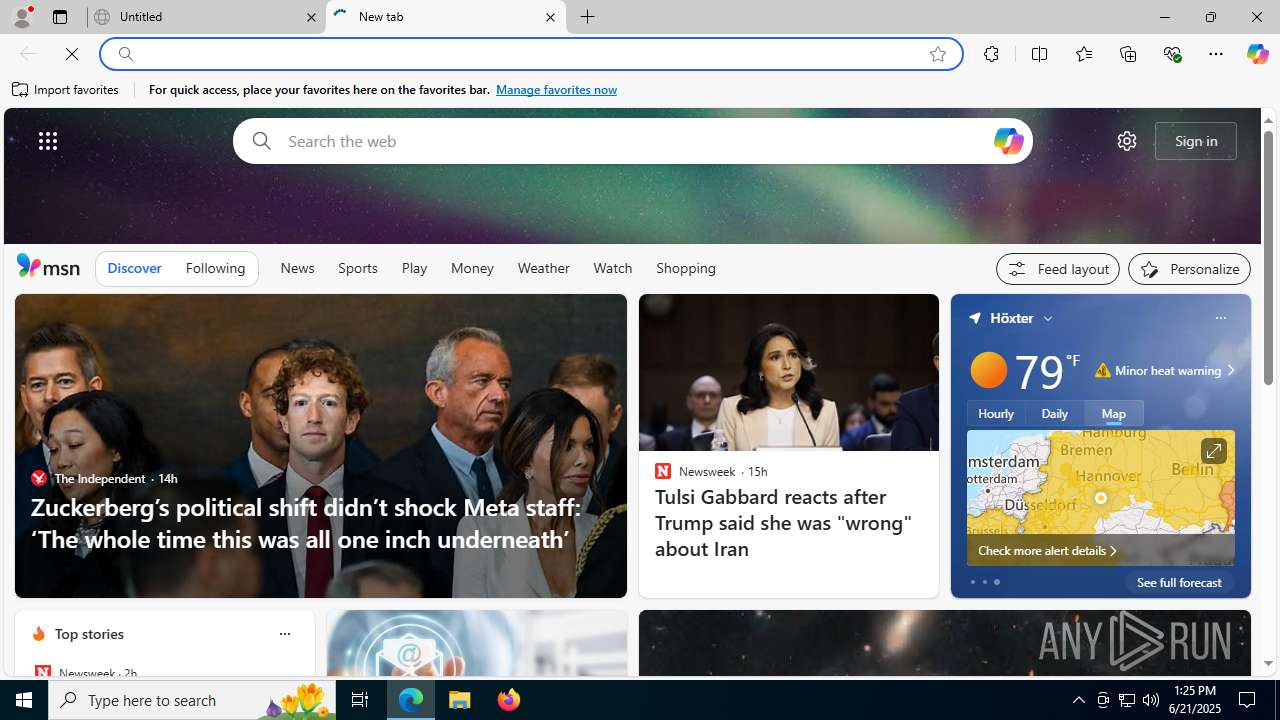Screen dimensions: 1280x720
Task: Open Windows Start menu
Action: (x=24, y=700)
